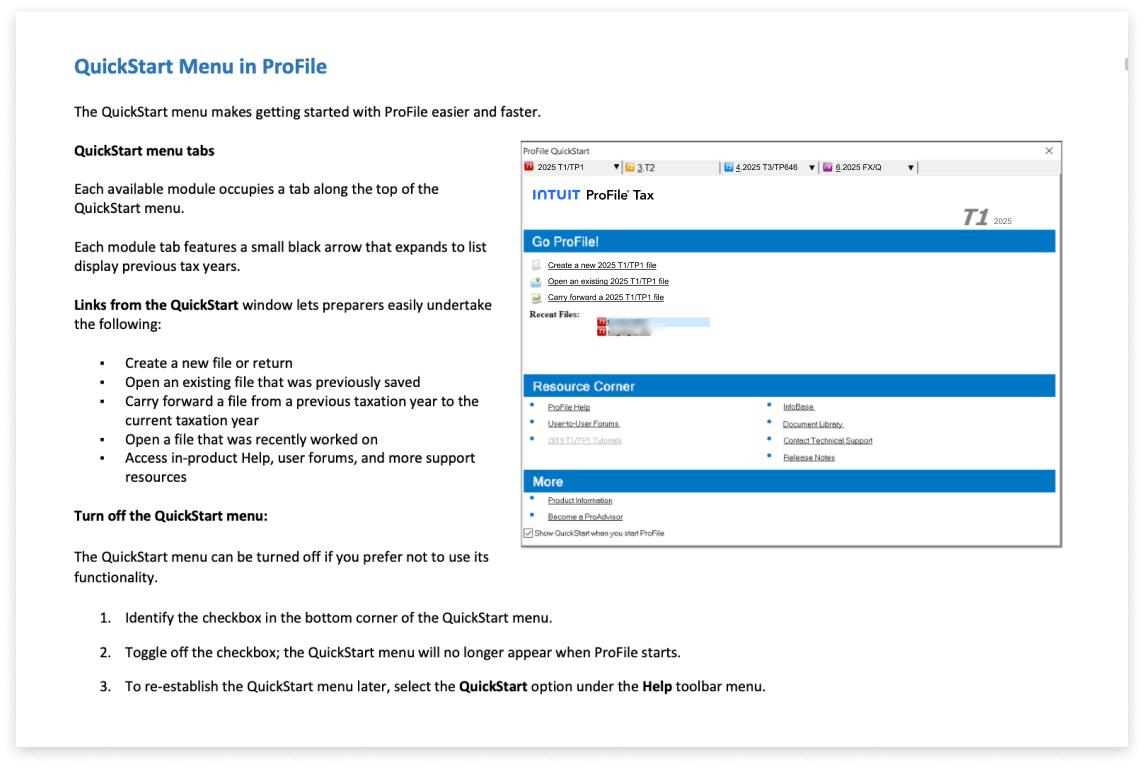Click the Resource Corner section header
Screen dimensions: 1144x767
pos(789,386)
